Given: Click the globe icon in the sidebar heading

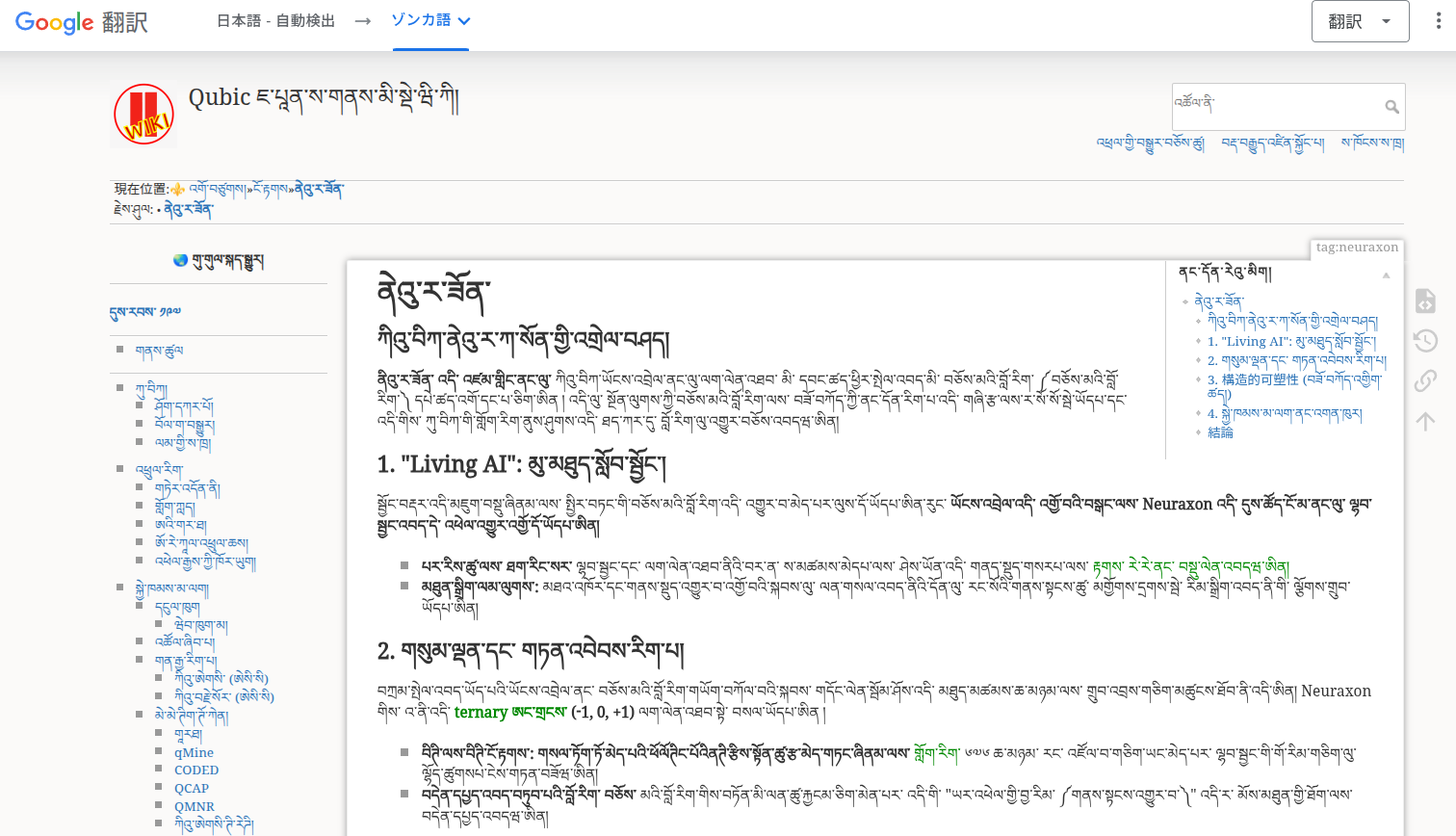Looking at the screenshot, I should pyautogui.click(x=180, y=260).
